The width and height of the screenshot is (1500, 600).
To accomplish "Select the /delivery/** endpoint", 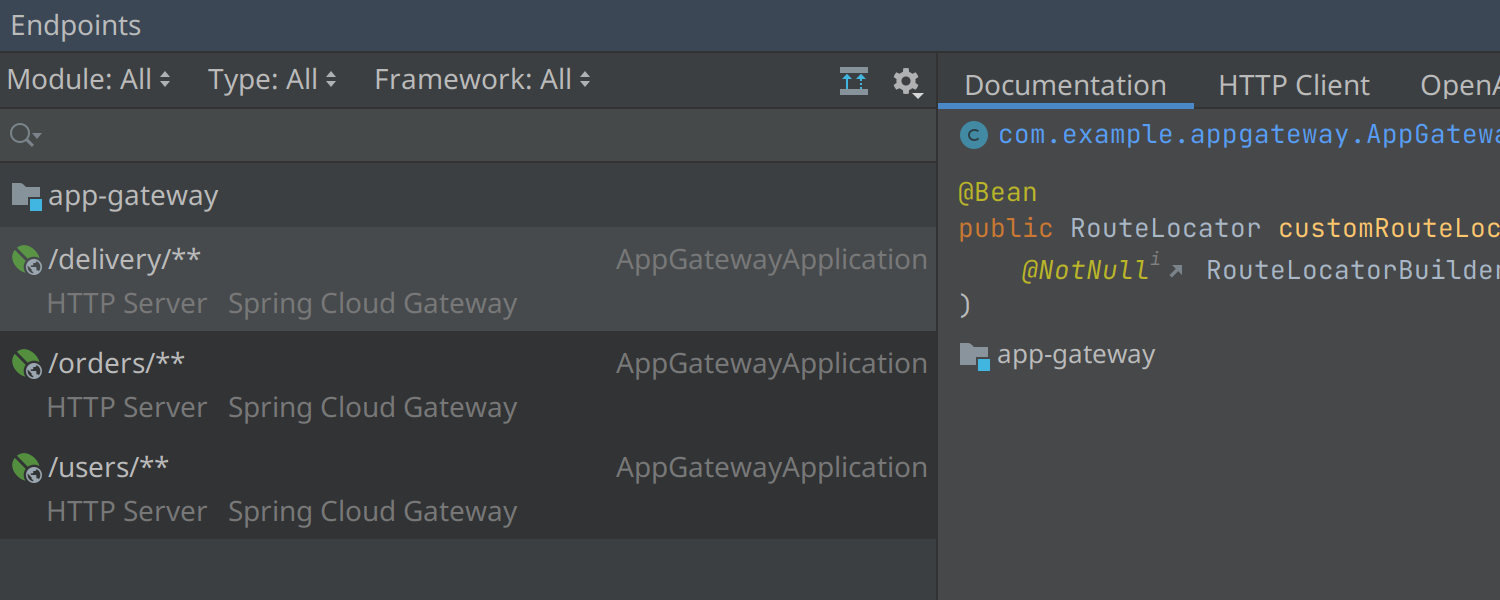I will click(468, 279).
